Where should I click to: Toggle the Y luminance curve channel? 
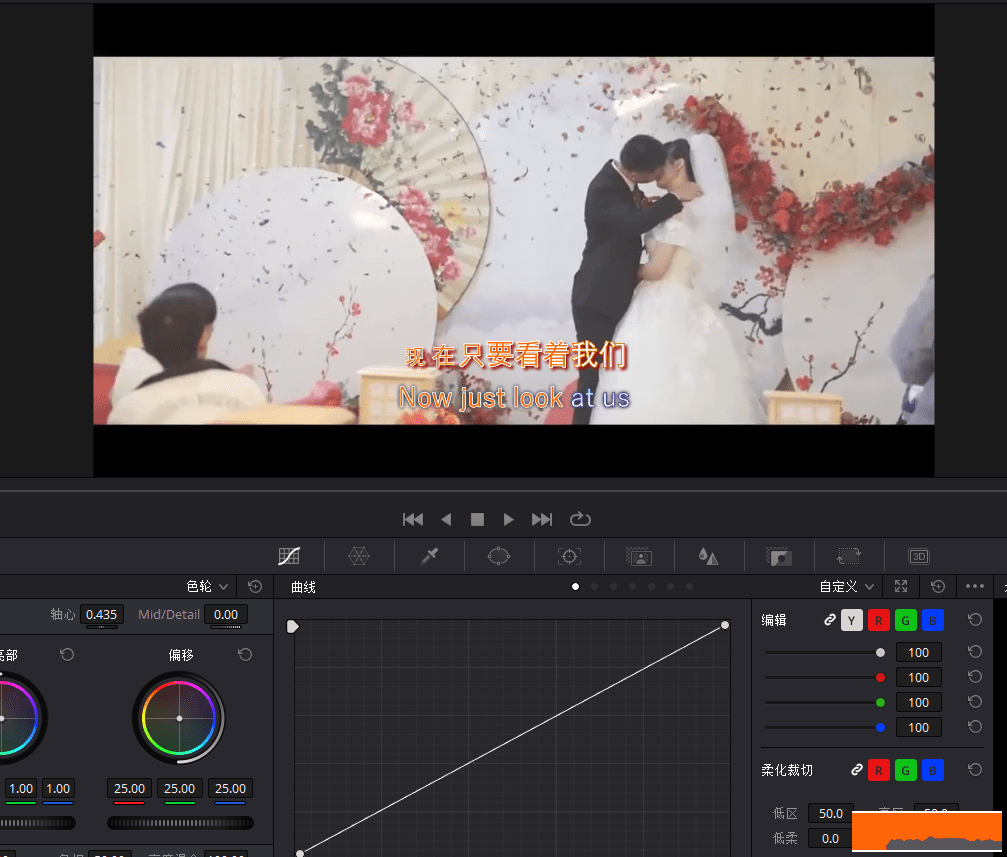click(852, 620)
